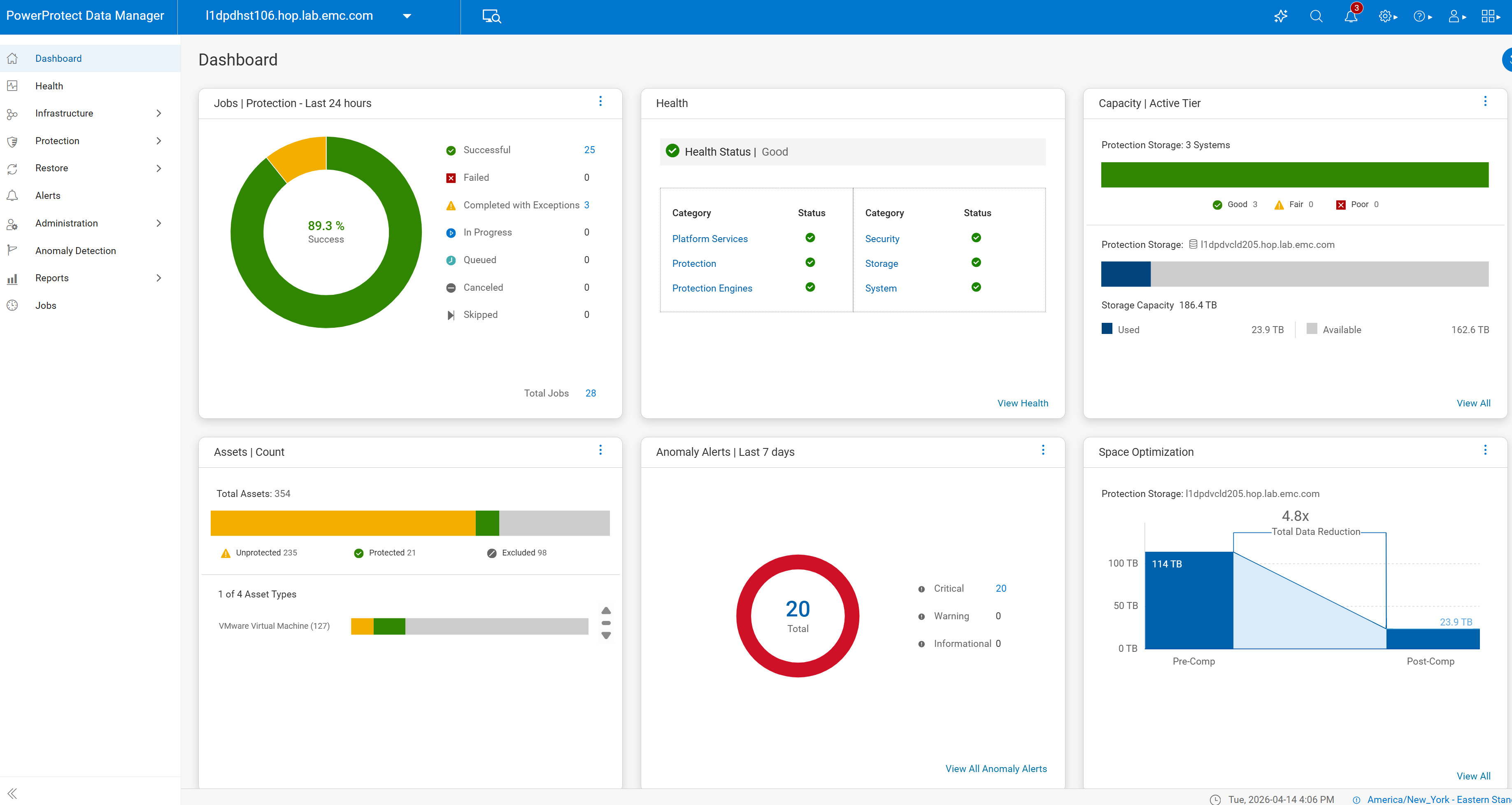This screenshot has height=805, width=1512.
Task: Expand the Restore menu chevron
Action: 158,168
